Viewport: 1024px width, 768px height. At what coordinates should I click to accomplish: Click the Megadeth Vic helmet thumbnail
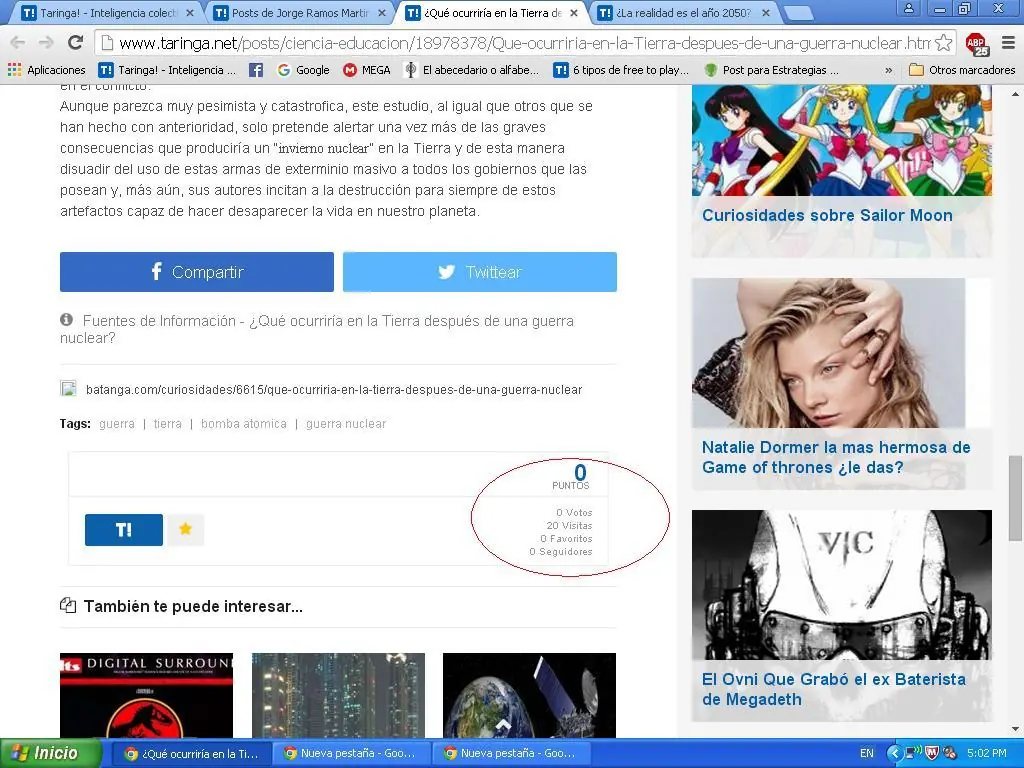pyautogui.click(x=842, y=585)
